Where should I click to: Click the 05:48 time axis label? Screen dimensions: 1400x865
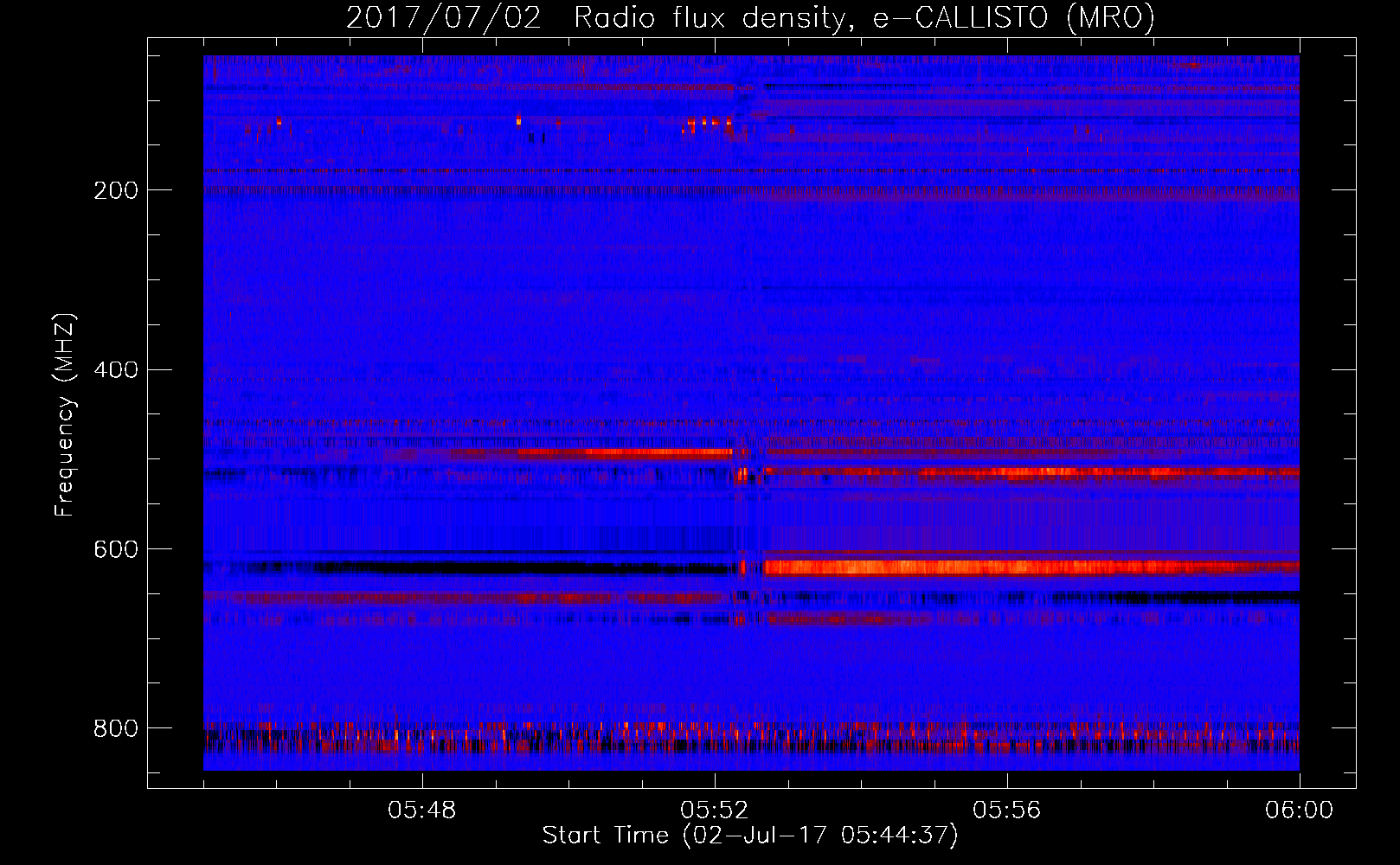(x=421, y=811)
